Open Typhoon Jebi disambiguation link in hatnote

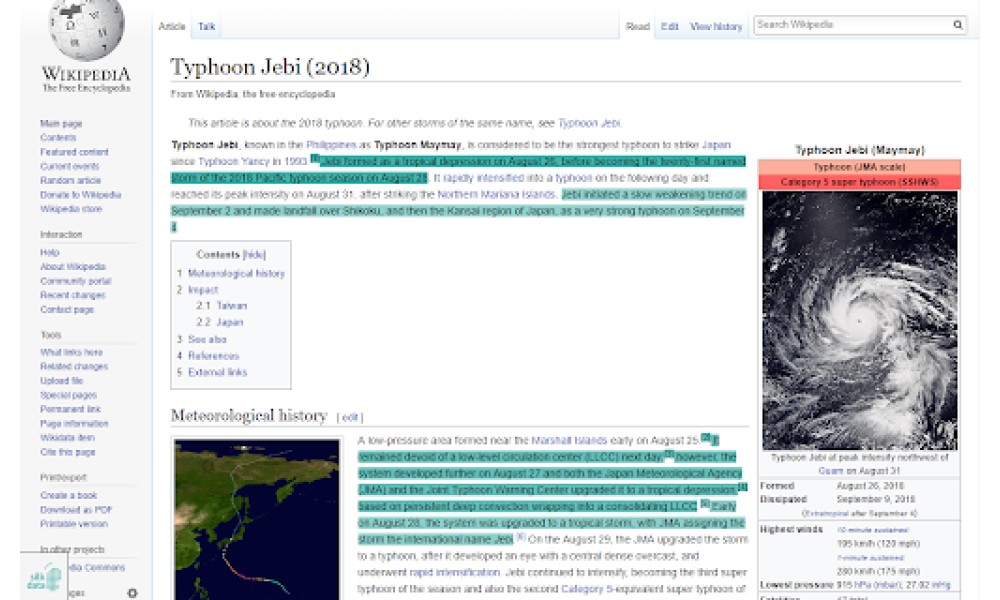point(589,123)
